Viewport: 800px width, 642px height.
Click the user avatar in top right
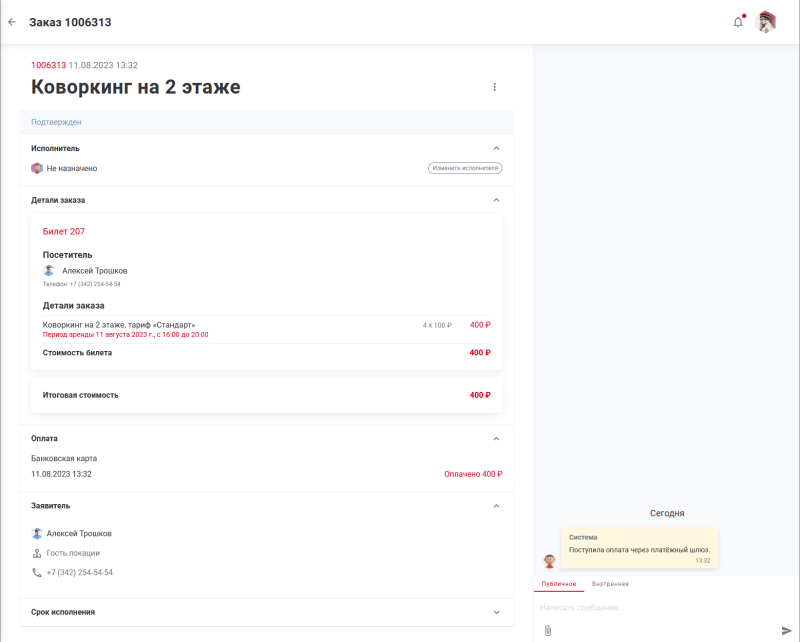[x=767, y=20]
